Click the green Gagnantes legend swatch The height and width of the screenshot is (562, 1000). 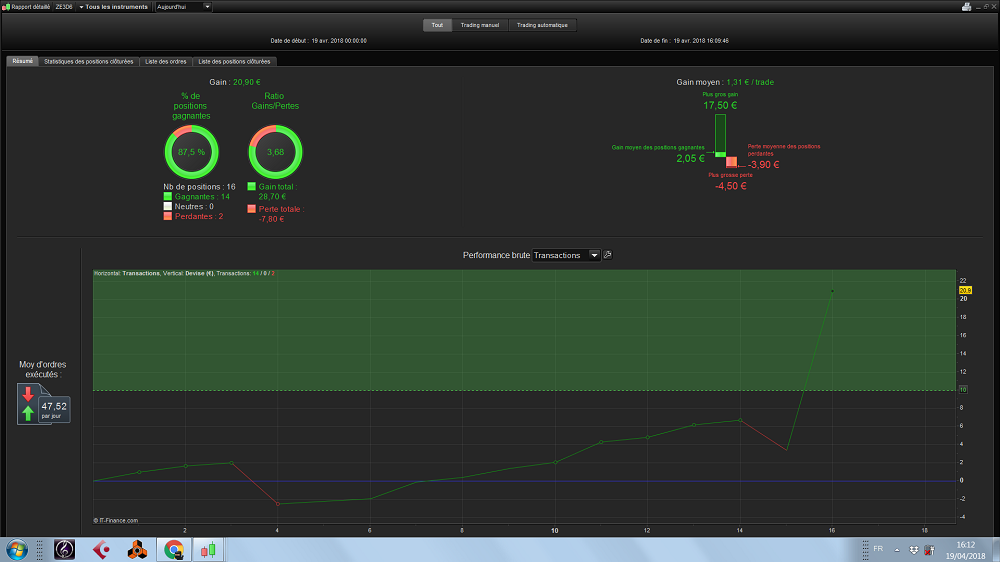click(x=168, y=196)
